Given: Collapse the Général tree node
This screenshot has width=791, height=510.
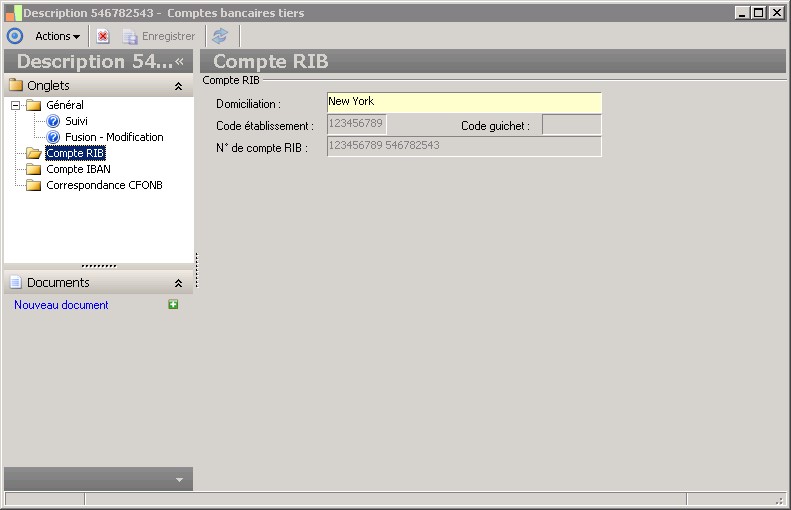Looking at the screenshot, I should click(x=16, y=105).
